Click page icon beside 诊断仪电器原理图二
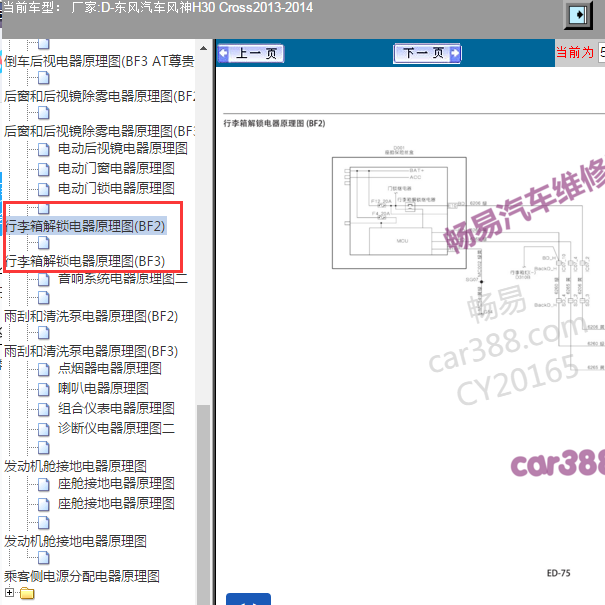Viewport: 605px width, 605px height. [x=44, y=429]
